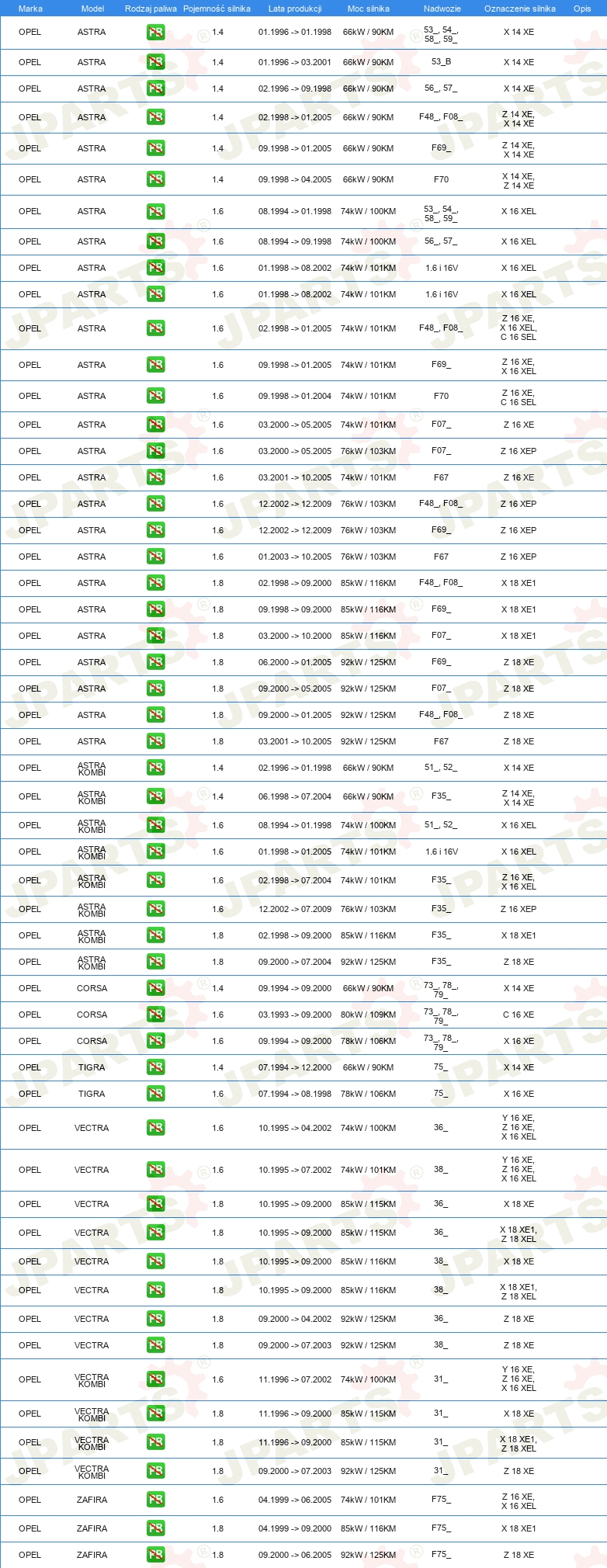Click fuel icon in Astra Kombi Z 16 XEP row
607x1568 pixels.
pyautogui.click(x=155, y=909)
